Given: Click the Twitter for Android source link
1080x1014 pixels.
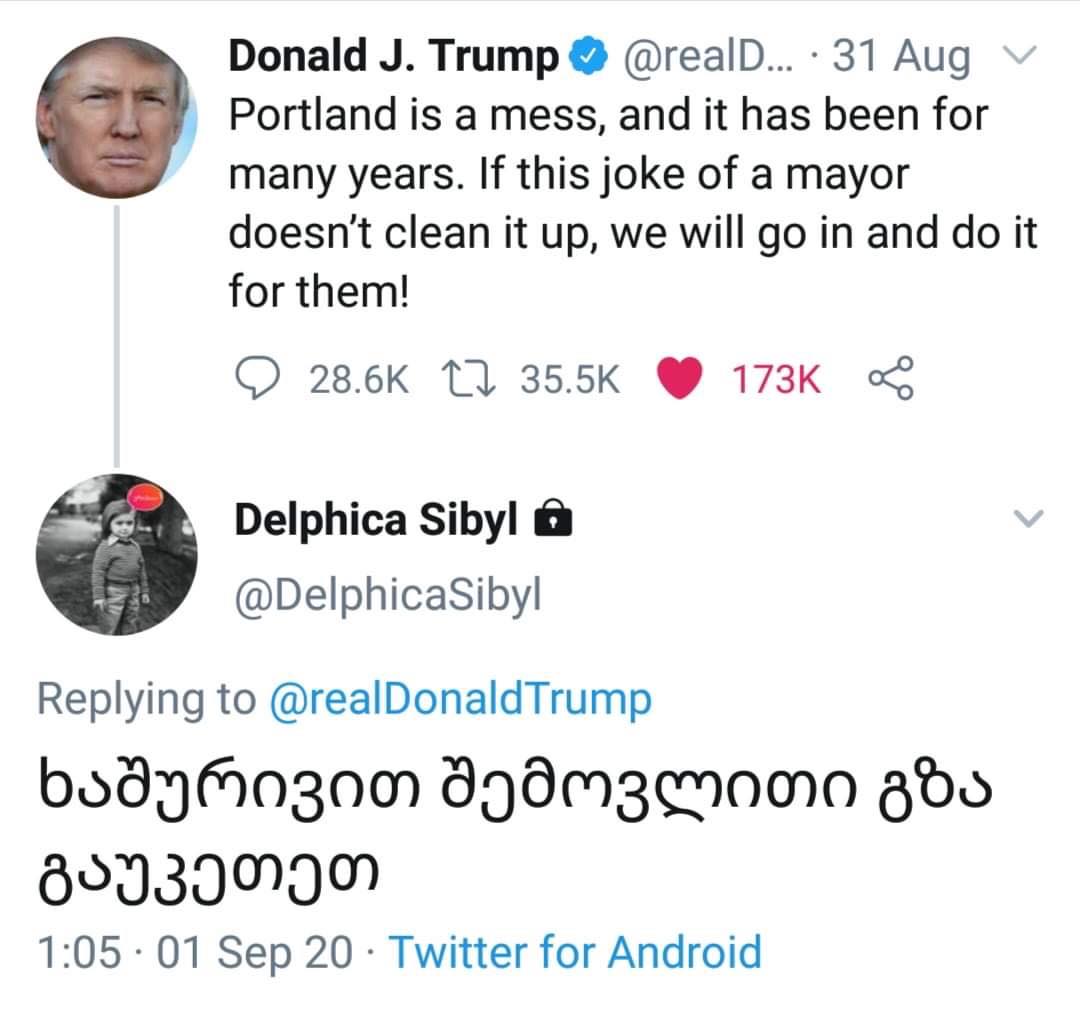Looking at the screenshot, I should click(574, 951).
